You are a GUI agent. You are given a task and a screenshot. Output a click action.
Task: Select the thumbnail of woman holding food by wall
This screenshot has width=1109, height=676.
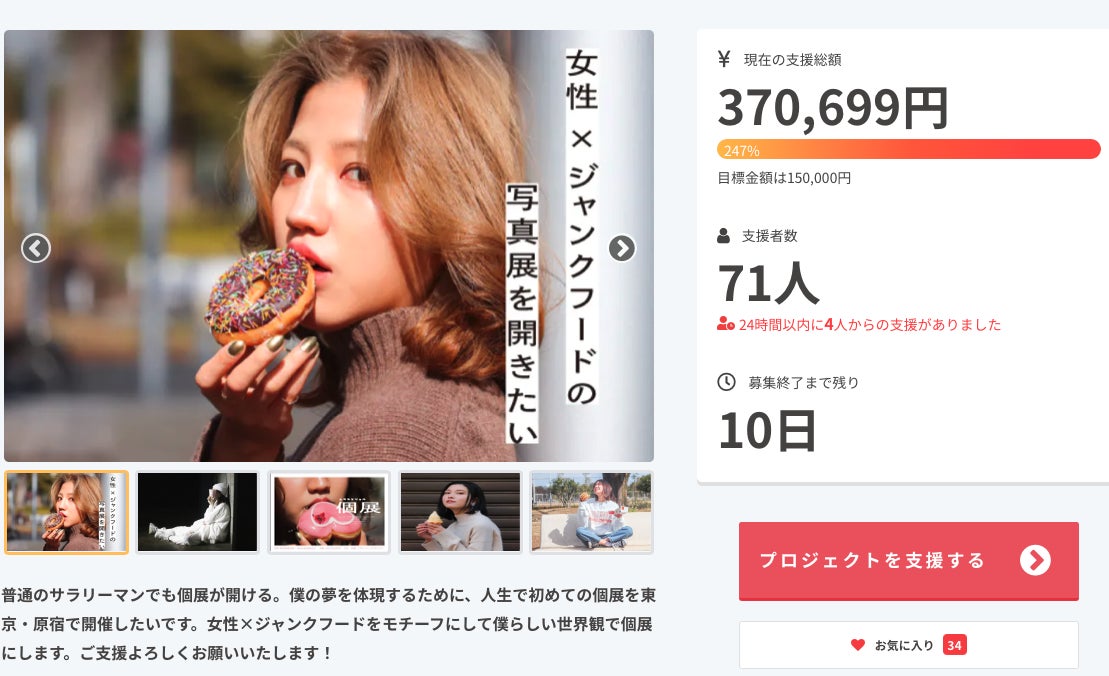(x=460, y=512)
